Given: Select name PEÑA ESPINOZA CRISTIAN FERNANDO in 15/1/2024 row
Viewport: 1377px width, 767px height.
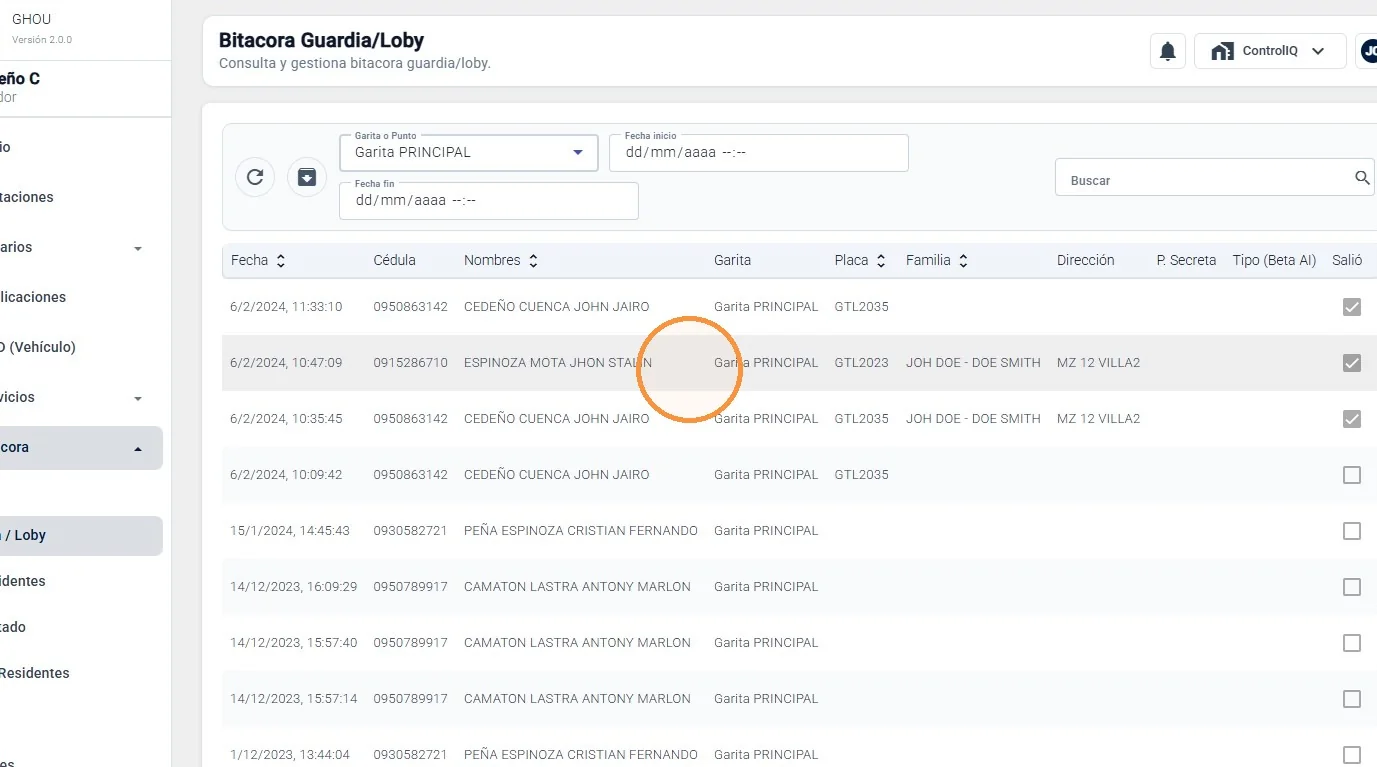Looking at the screenshot, I should click(581, 531).
